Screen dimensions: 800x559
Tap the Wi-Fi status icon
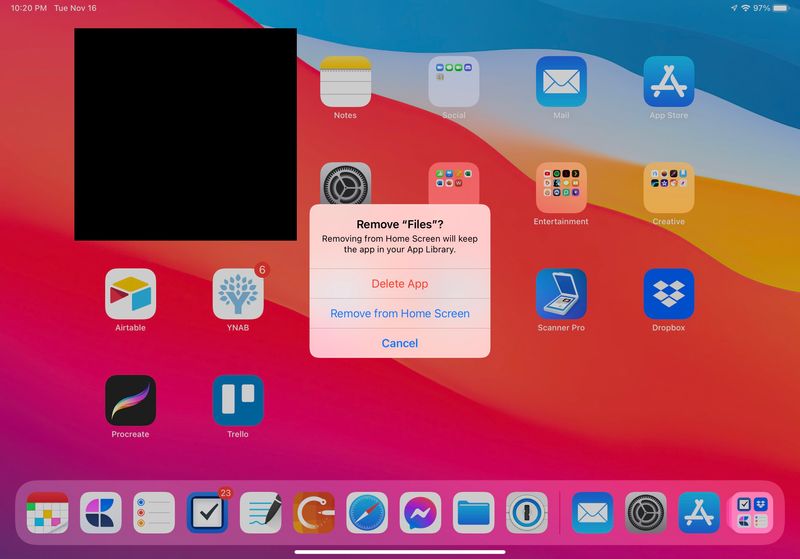tap(745, 8)
